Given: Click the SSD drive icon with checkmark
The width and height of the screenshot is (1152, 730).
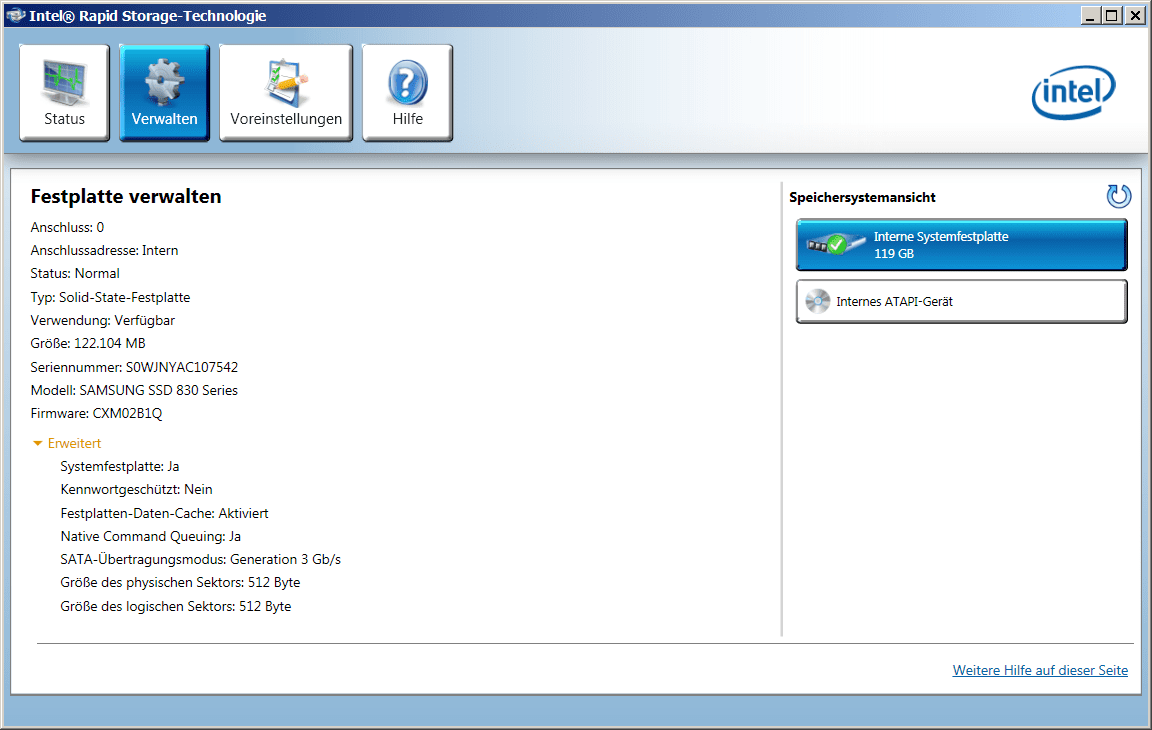Looking at the screenshot, I should tap(835, 244).
